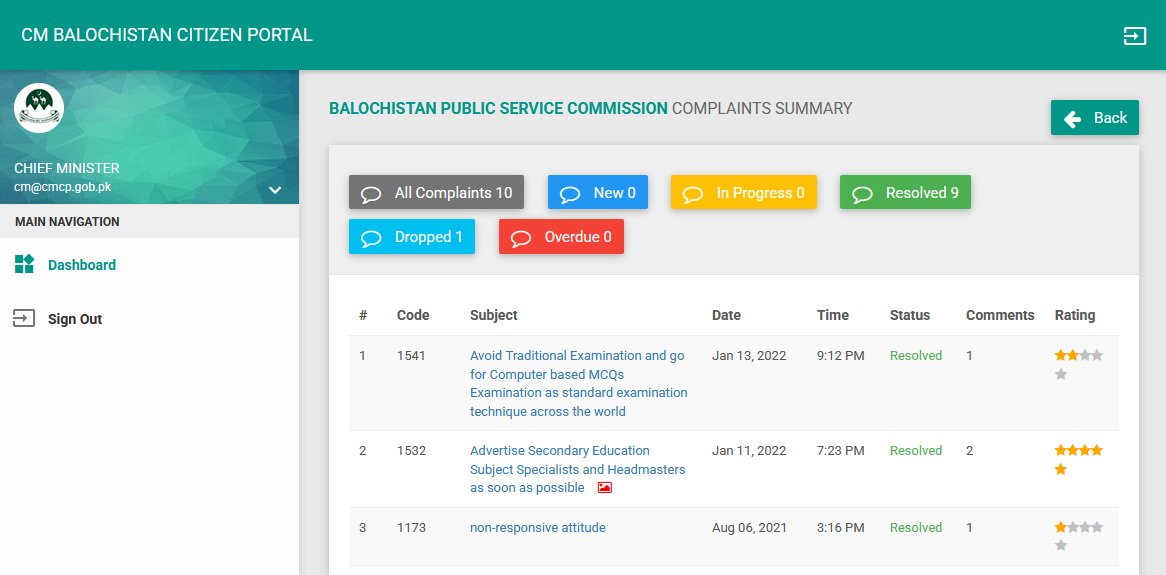View Dropped 1 complaints
1166x575 pixels.
[x=411, y=237]
